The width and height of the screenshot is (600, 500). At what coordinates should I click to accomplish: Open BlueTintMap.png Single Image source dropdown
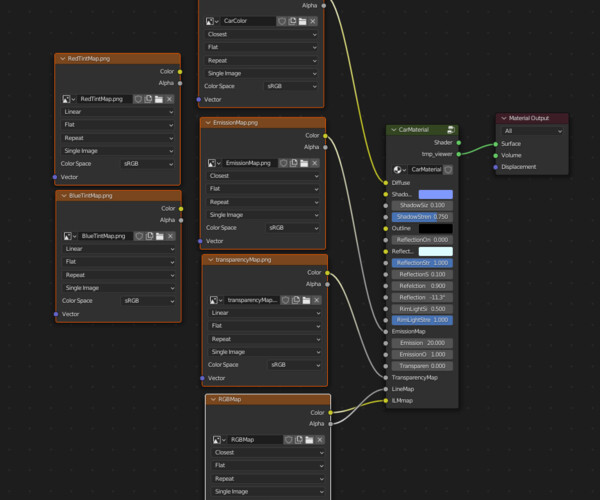119,288
